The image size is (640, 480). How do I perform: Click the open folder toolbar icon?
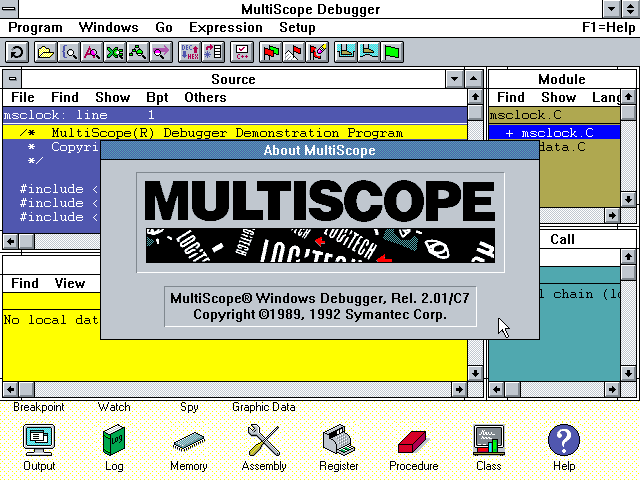[x=45, y=52]
